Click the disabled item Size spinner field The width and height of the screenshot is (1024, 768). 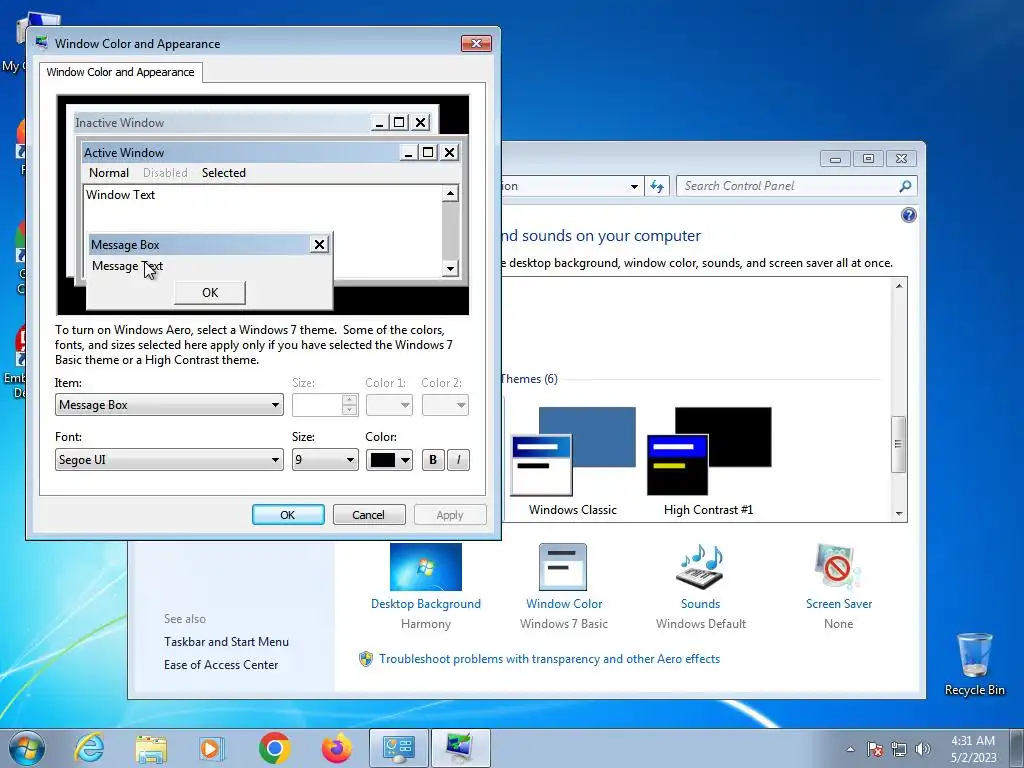tap(317, 405)
